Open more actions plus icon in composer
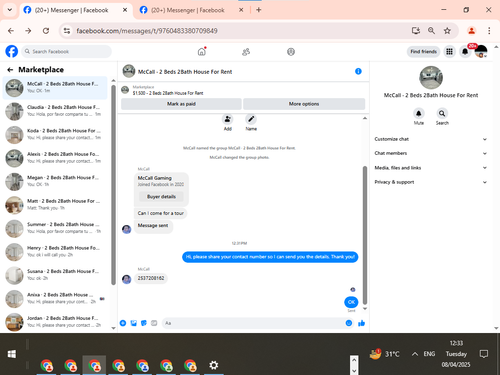The width and height of the screenshot is (500, 375). pos(123,323)
